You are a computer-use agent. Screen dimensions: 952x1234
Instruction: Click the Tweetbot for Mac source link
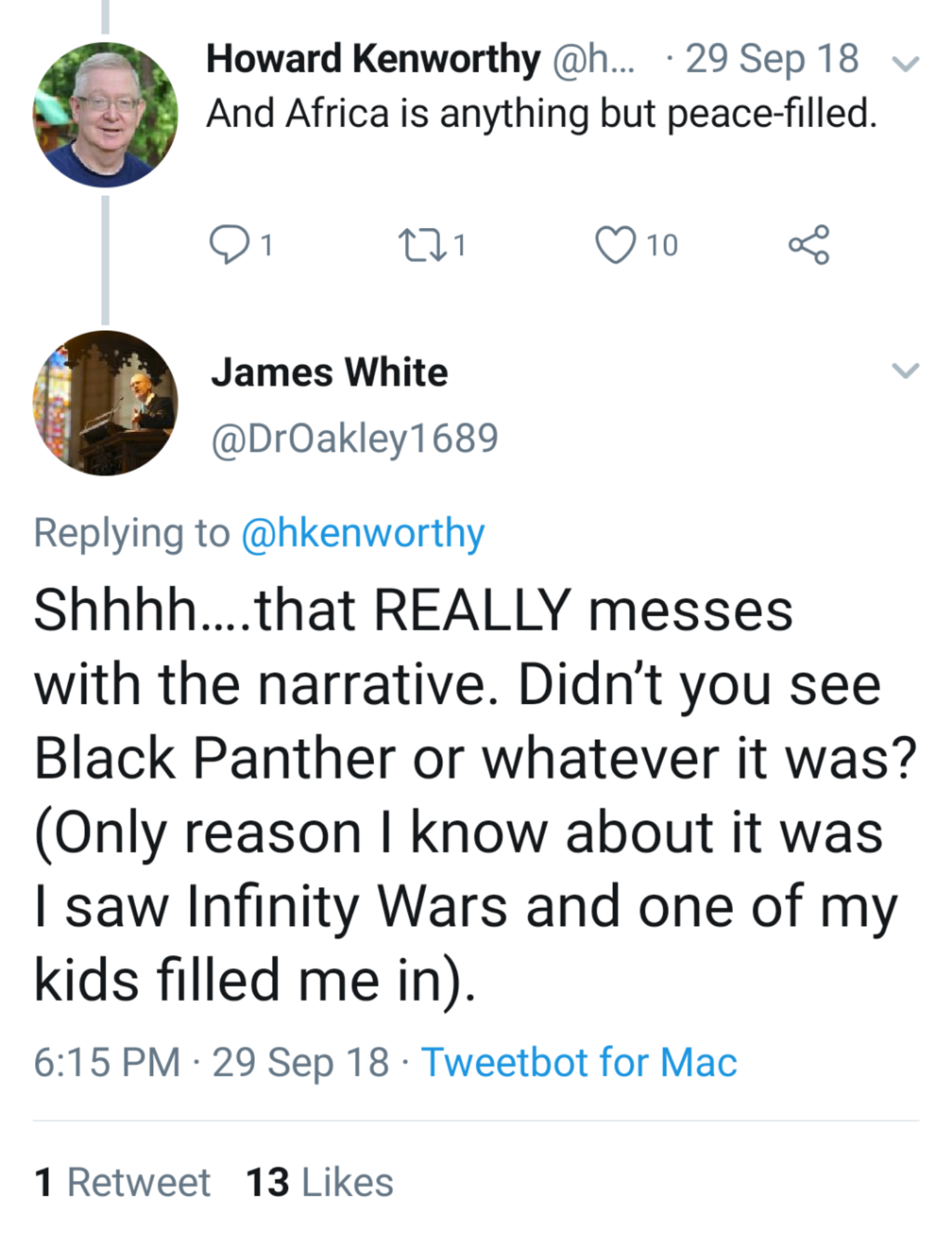[579, 1061]
